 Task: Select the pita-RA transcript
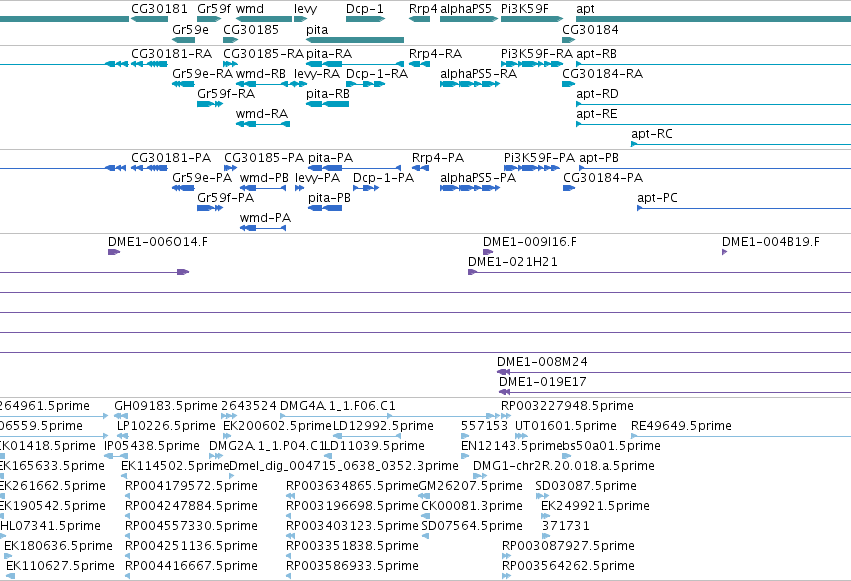pos(355,64)
